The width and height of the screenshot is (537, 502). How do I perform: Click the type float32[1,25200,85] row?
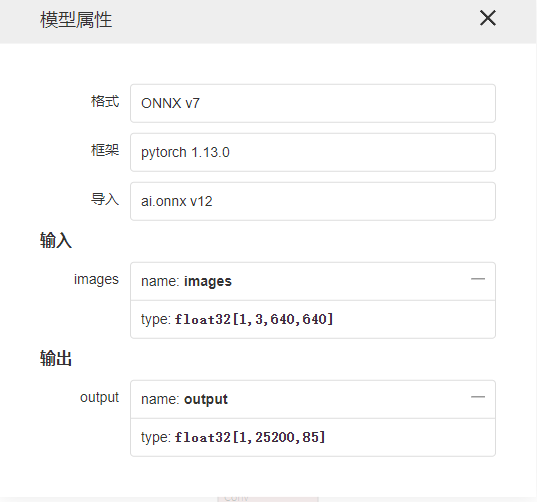(313, 437)
